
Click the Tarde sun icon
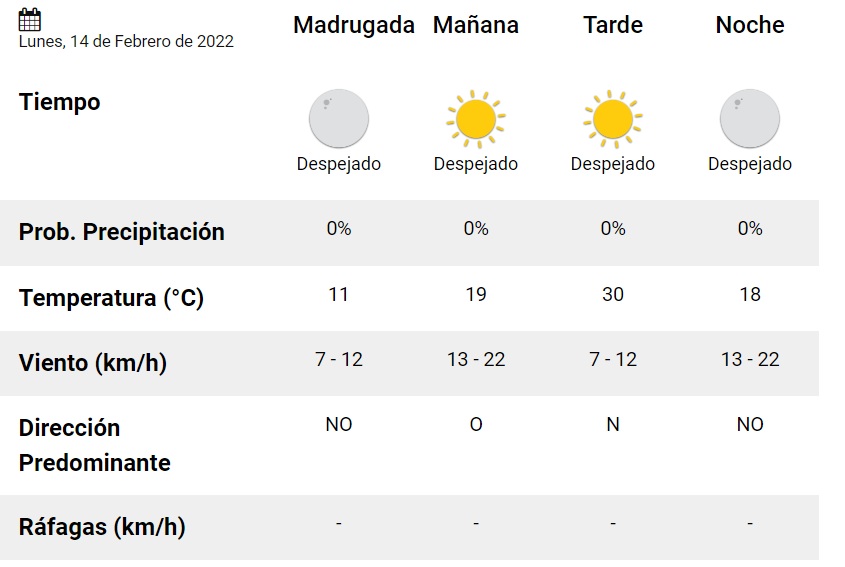(x=613, y=119)
